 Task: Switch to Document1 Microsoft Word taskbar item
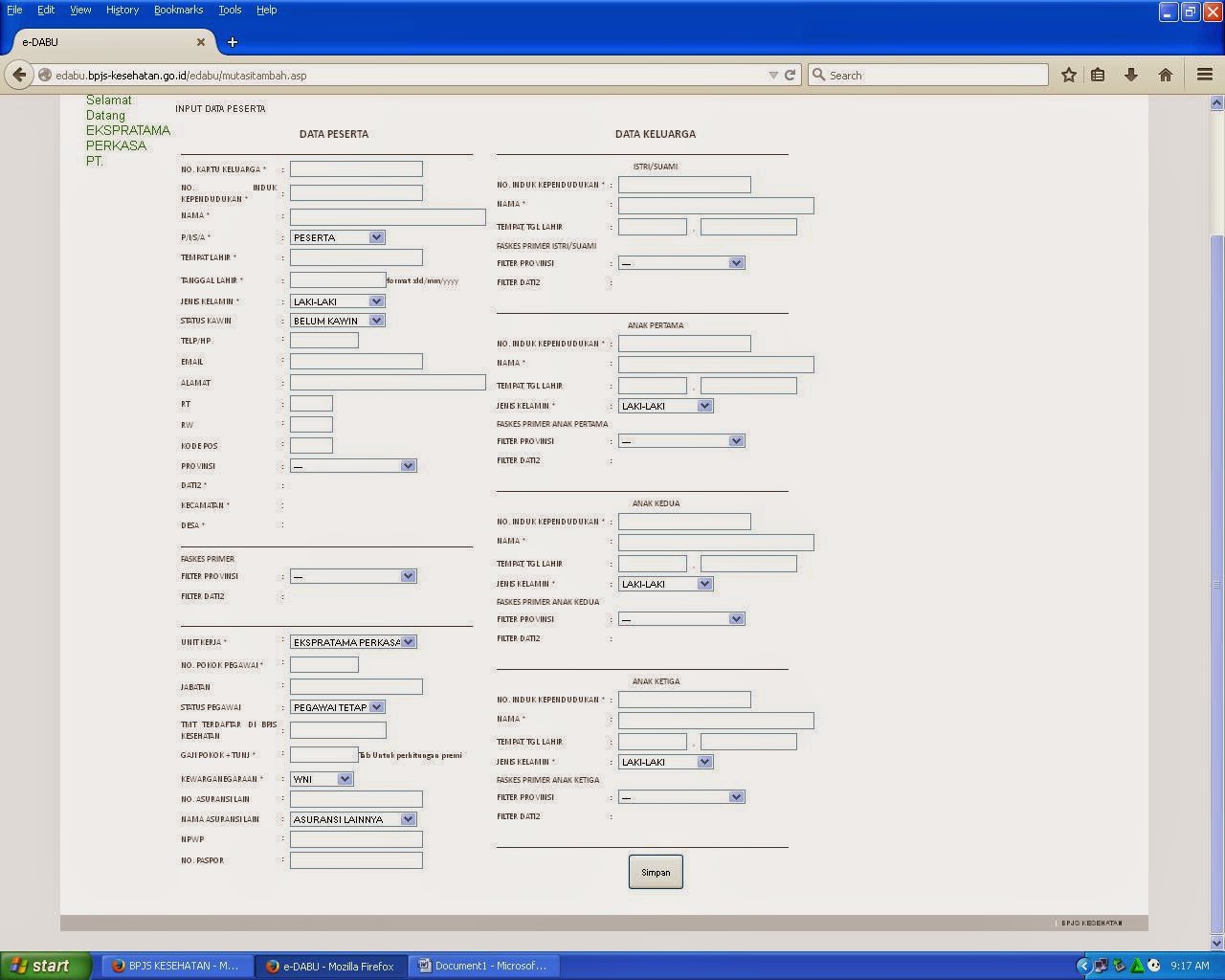[x=484, y=966]
